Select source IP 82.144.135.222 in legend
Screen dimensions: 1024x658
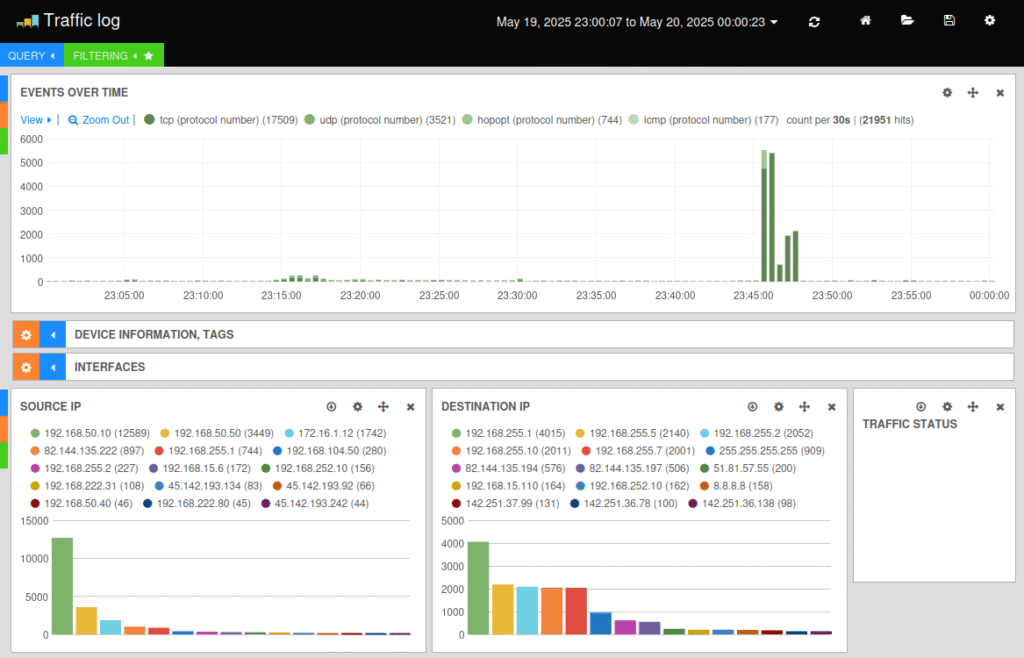tap(87, 451)
